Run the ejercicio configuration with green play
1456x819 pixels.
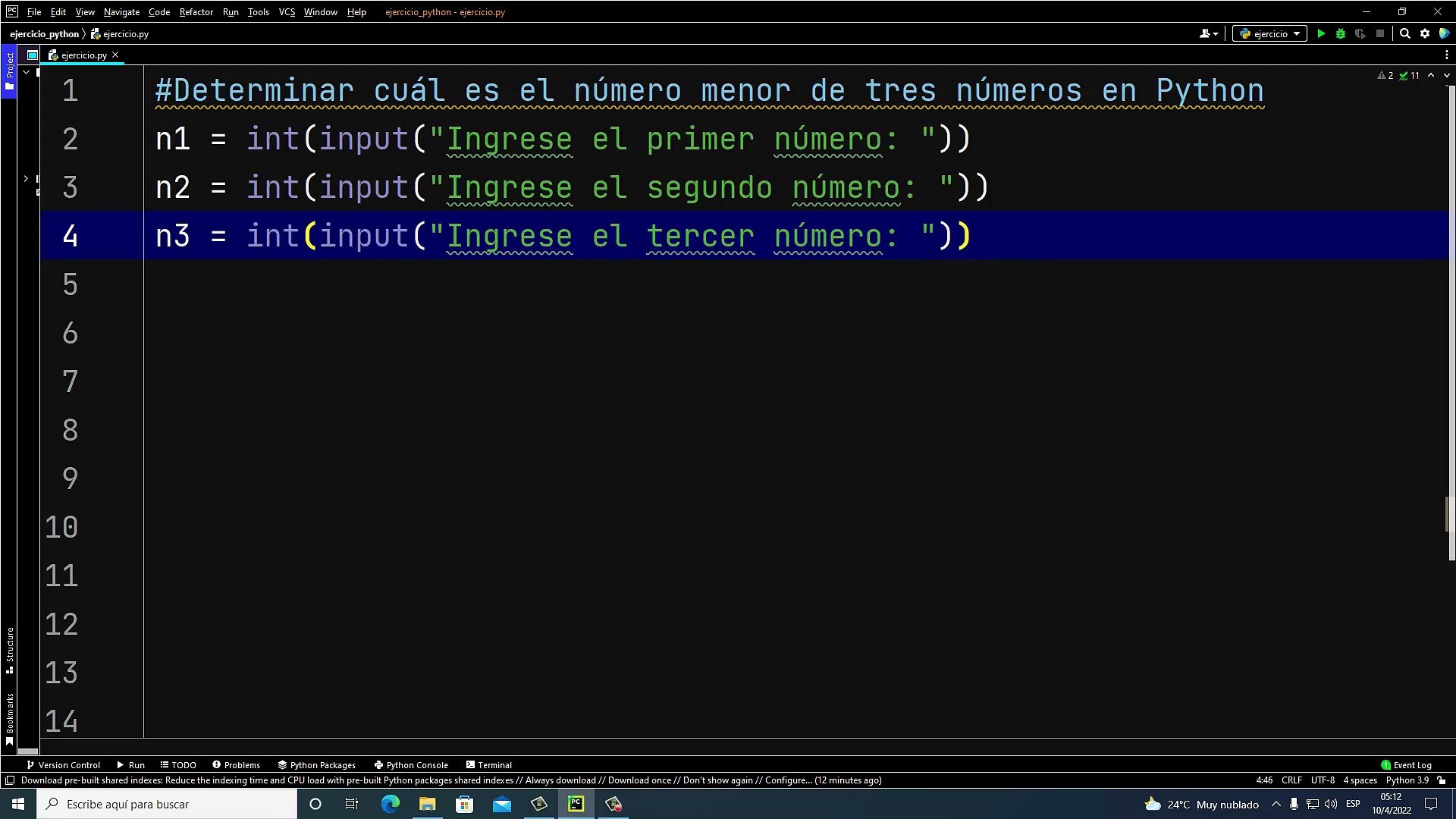(1321, 33)
